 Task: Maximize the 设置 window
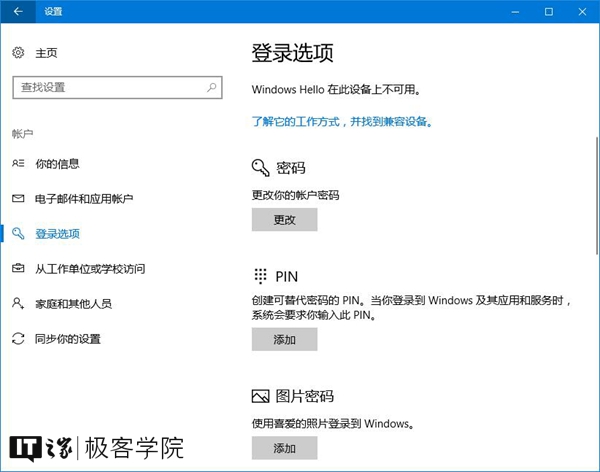coord(548,11)
